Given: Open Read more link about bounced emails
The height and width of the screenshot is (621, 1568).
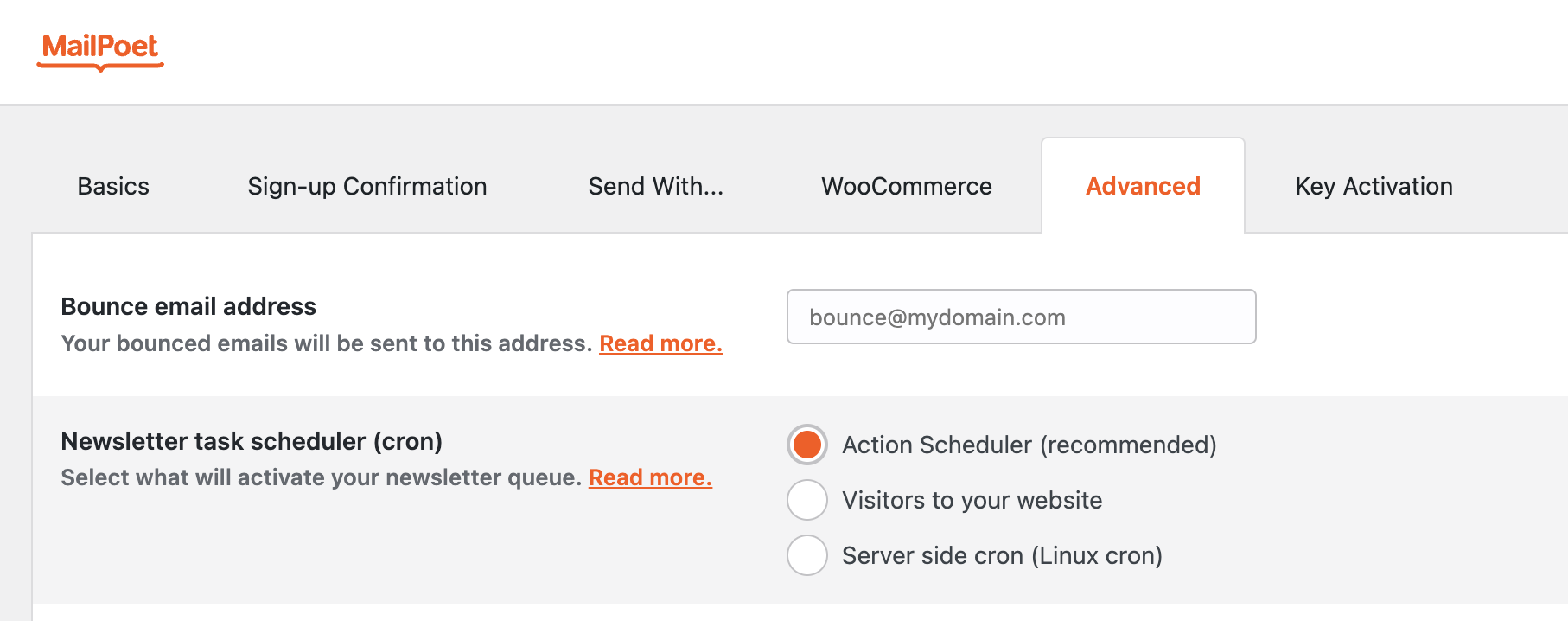Looking at the screenshot, I should [660, 344].
